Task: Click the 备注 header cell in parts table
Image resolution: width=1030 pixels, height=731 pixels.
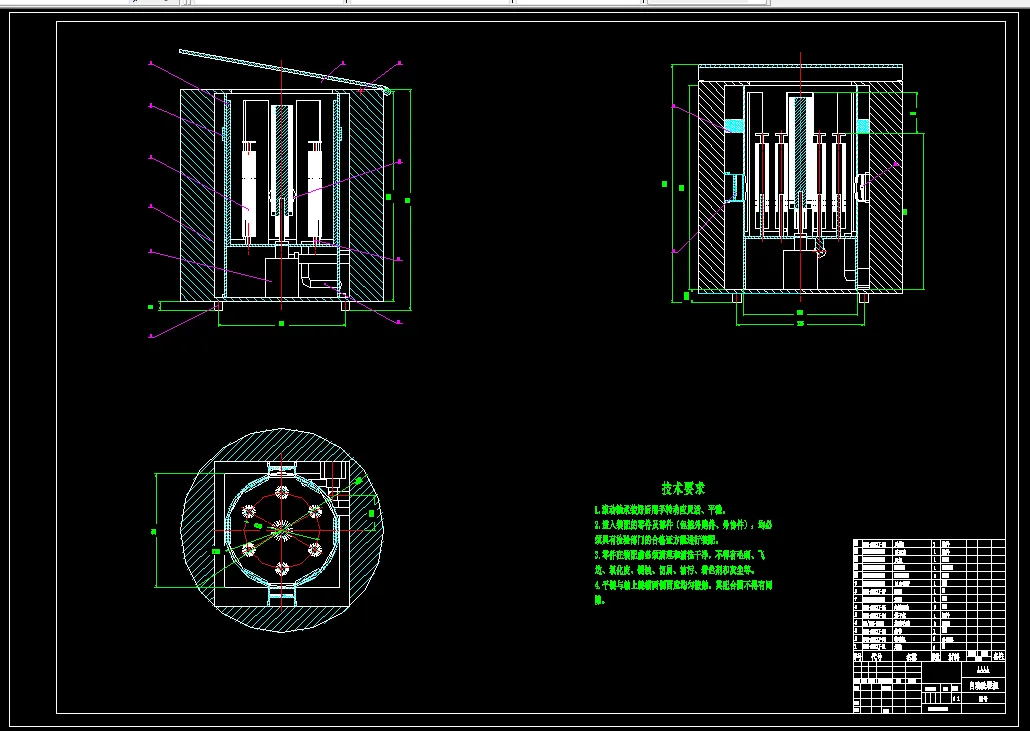Action: [x=998, y=656]
